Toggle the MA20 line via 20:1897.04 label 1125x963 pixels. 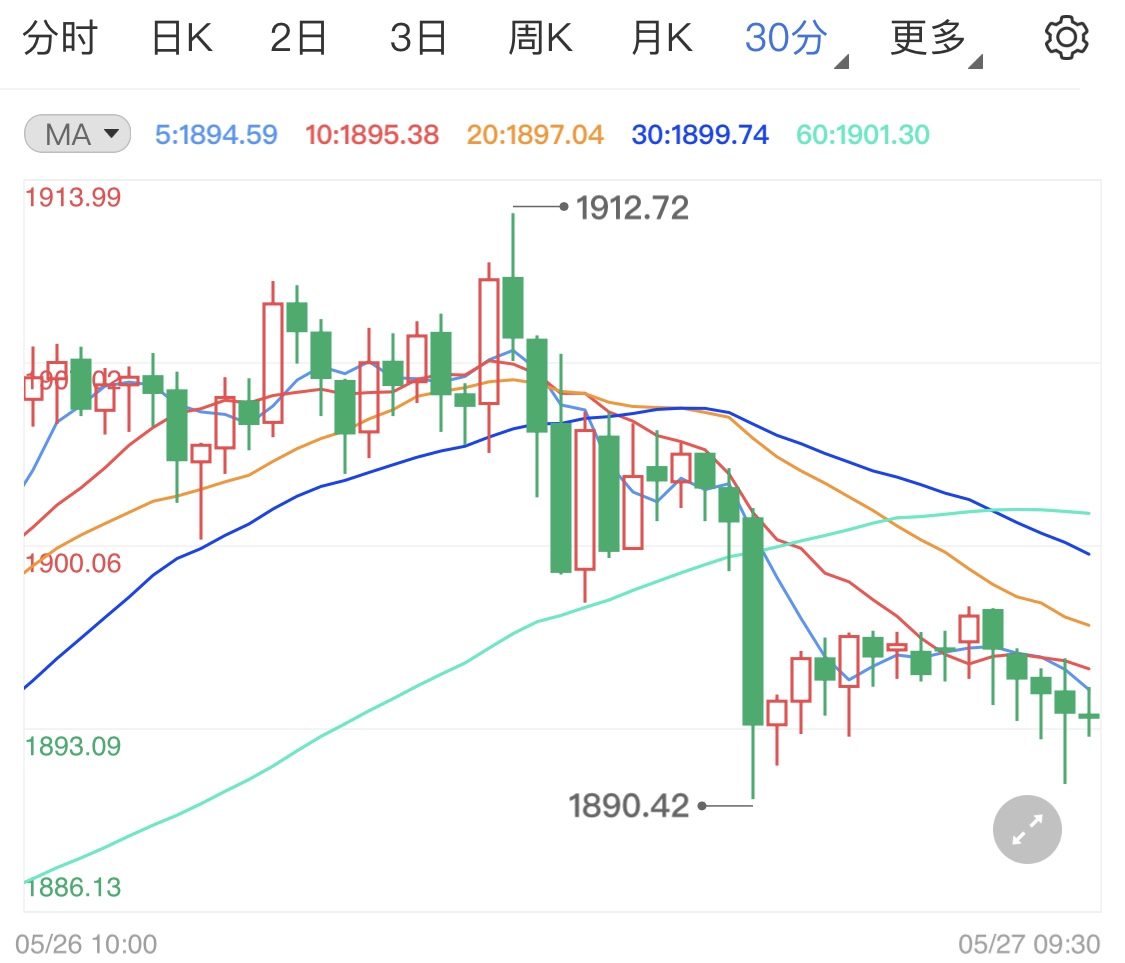533,133
